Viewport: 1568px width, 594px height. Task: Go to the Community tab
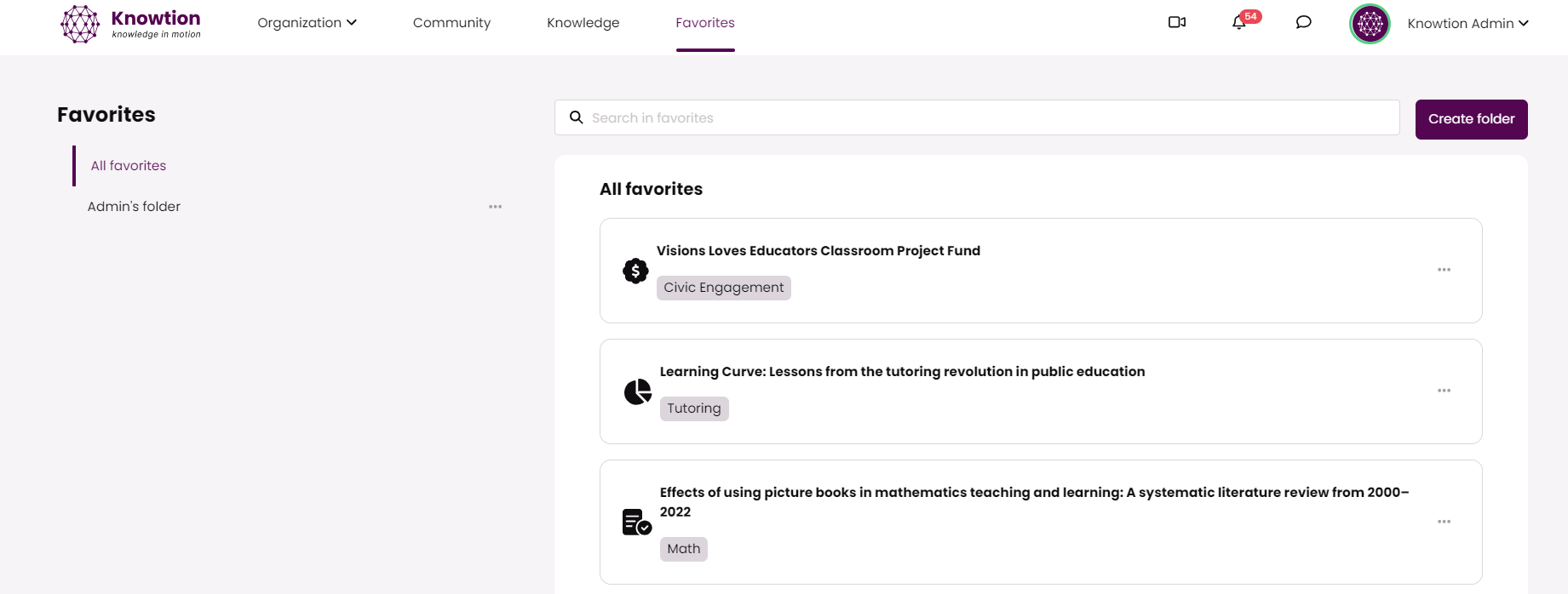tap(451, 23)
